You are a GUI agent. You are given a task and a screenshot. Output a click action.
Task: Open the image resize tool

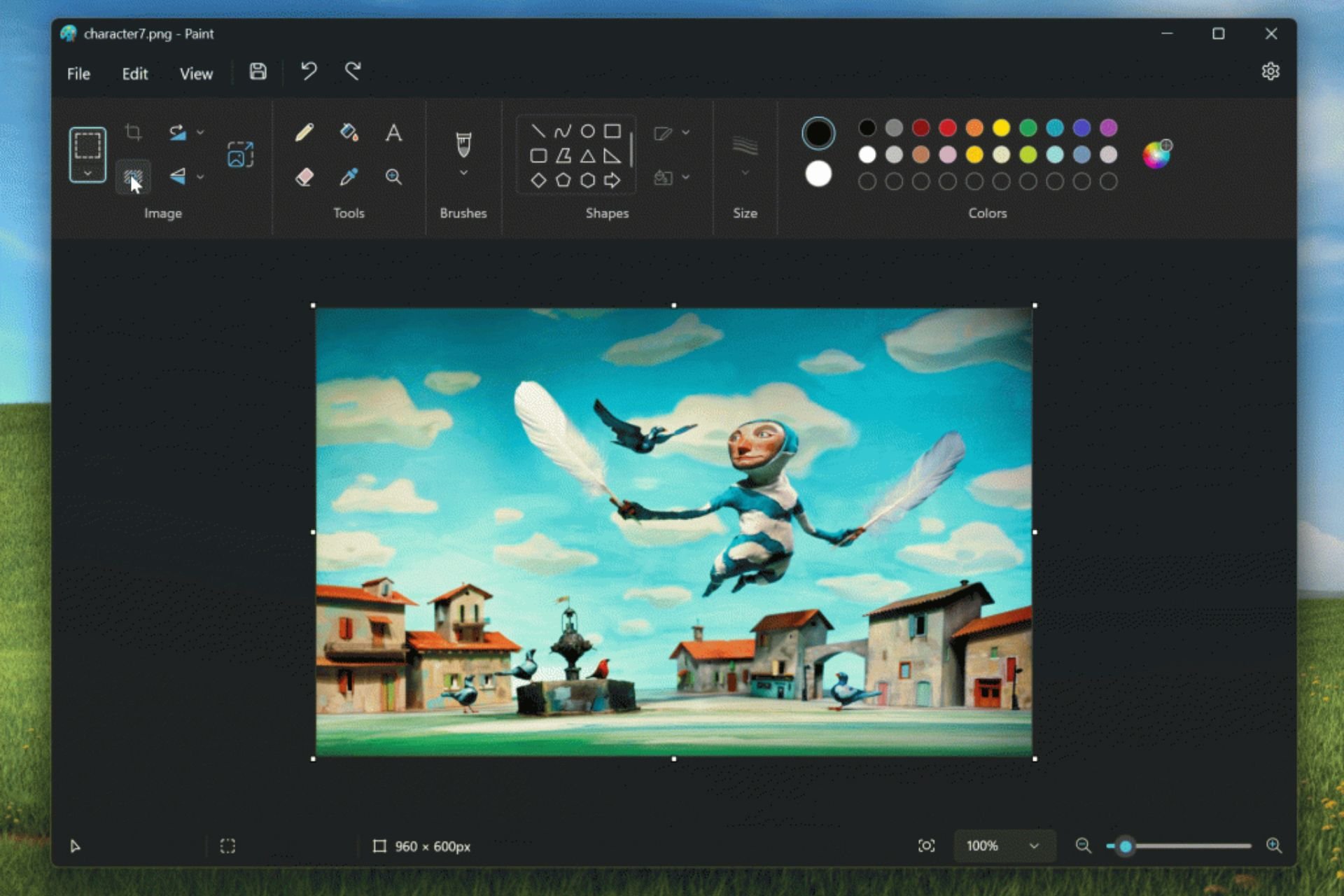tap(239, 154)
